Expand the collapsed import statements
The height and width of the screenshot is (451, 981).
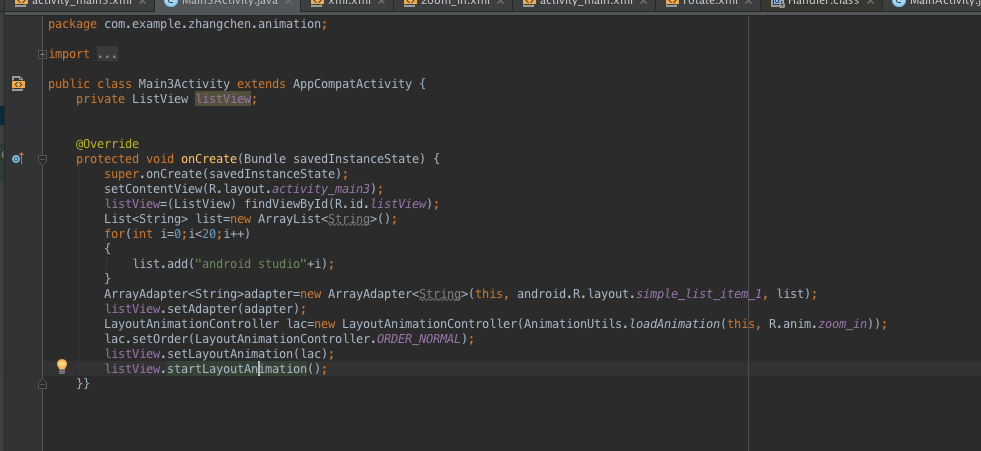click(x=42, y=54)
